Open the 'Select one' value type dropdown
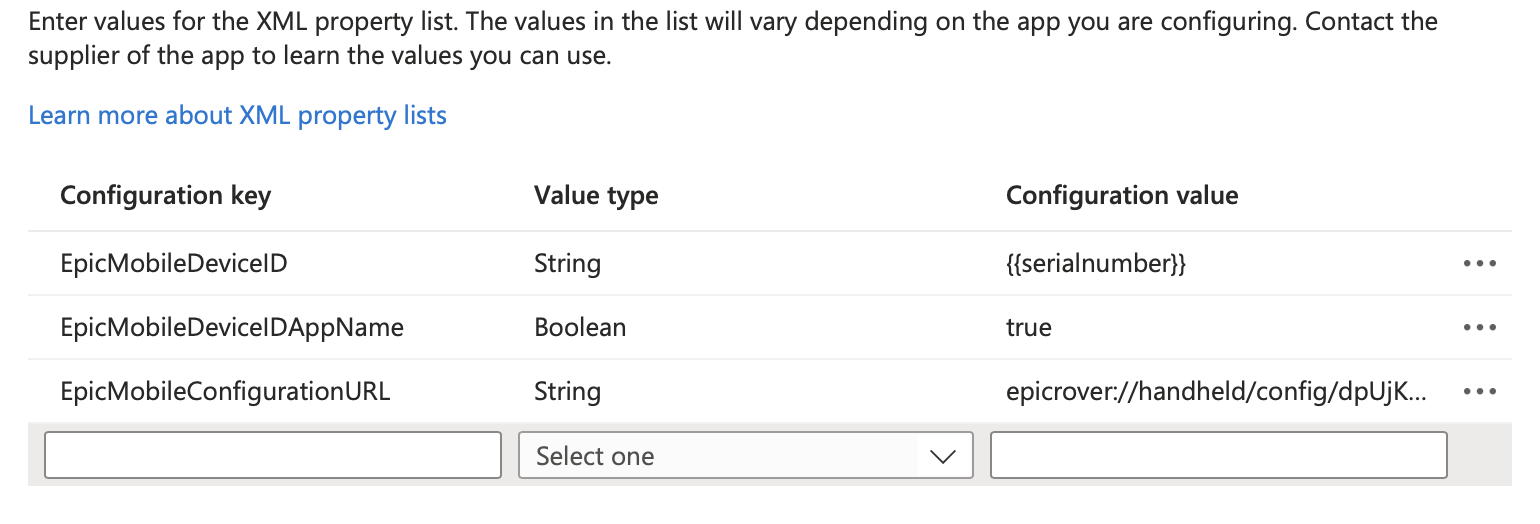 (745, 456)
